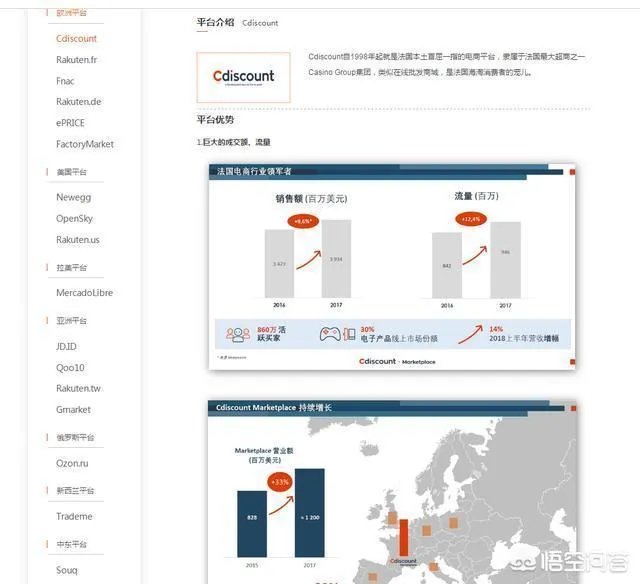This screenshot has height=584, width=640.
Task: Click the 销售额 (百万美元) chart title
Action: (311, 199)
